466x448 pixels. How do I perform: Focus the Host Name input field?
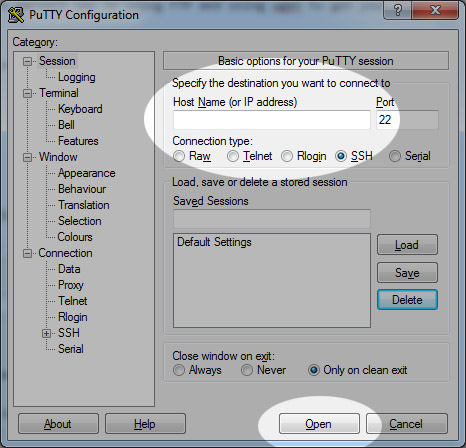(272, 120)
